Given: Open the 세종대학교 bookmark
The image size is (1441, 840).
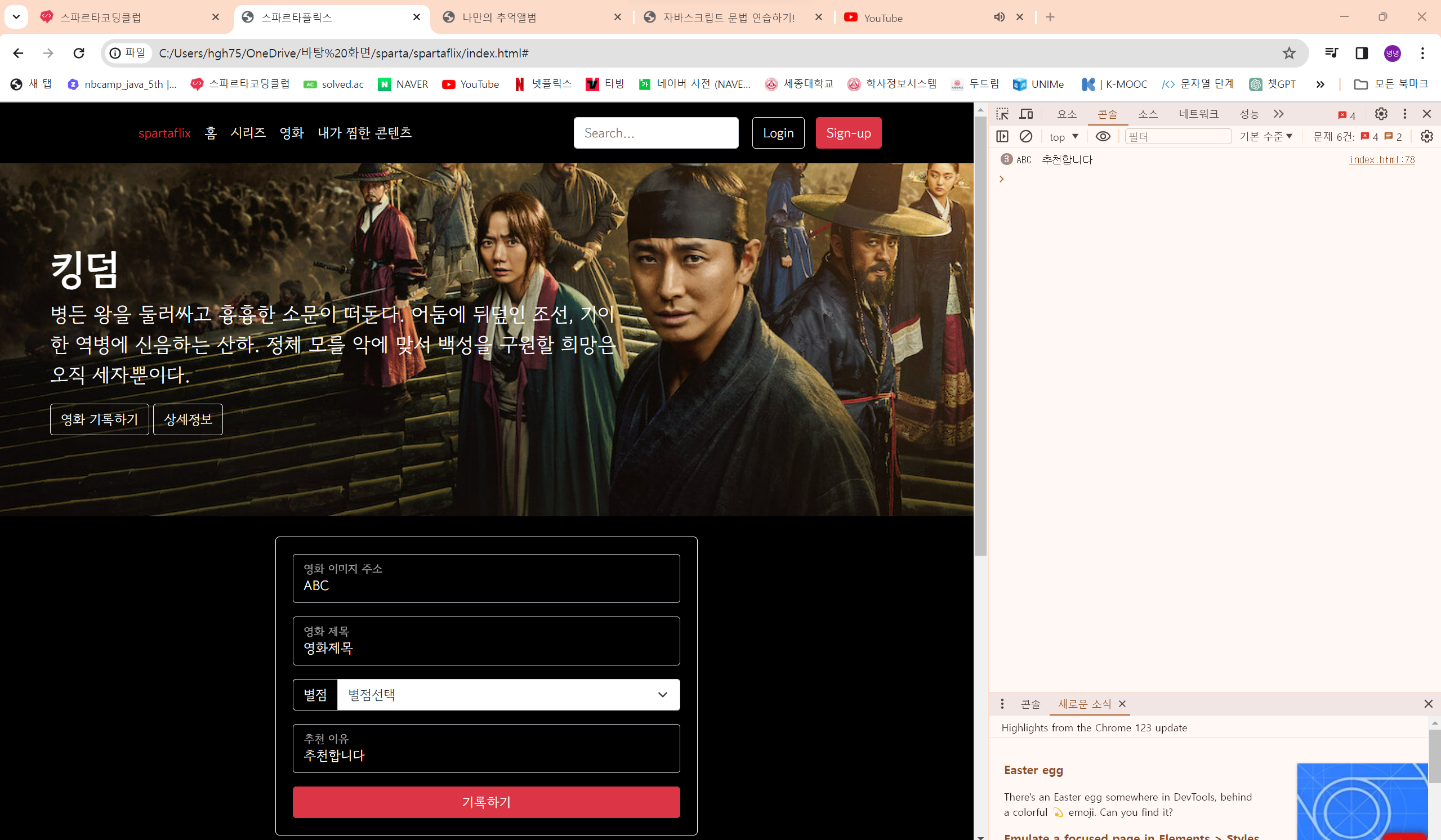Looking at the screenshot, I should tap(799, 84).
